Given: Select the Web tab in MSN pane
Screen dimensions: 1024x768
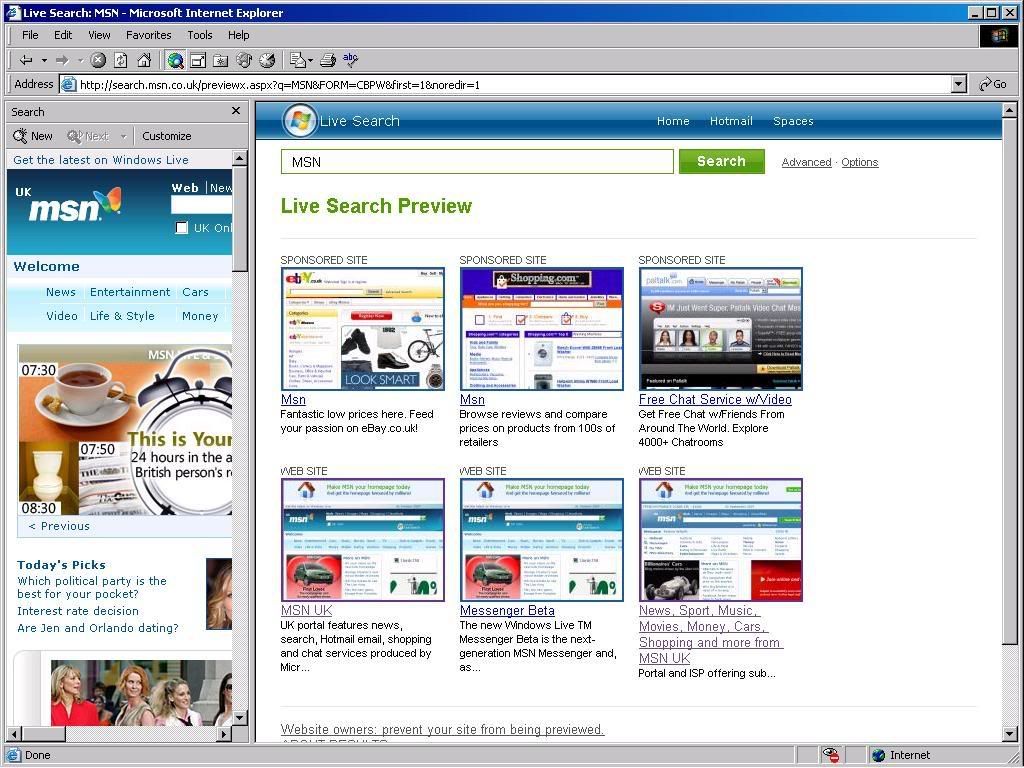Looking at the screenshot, I should (x=185, y=188).
